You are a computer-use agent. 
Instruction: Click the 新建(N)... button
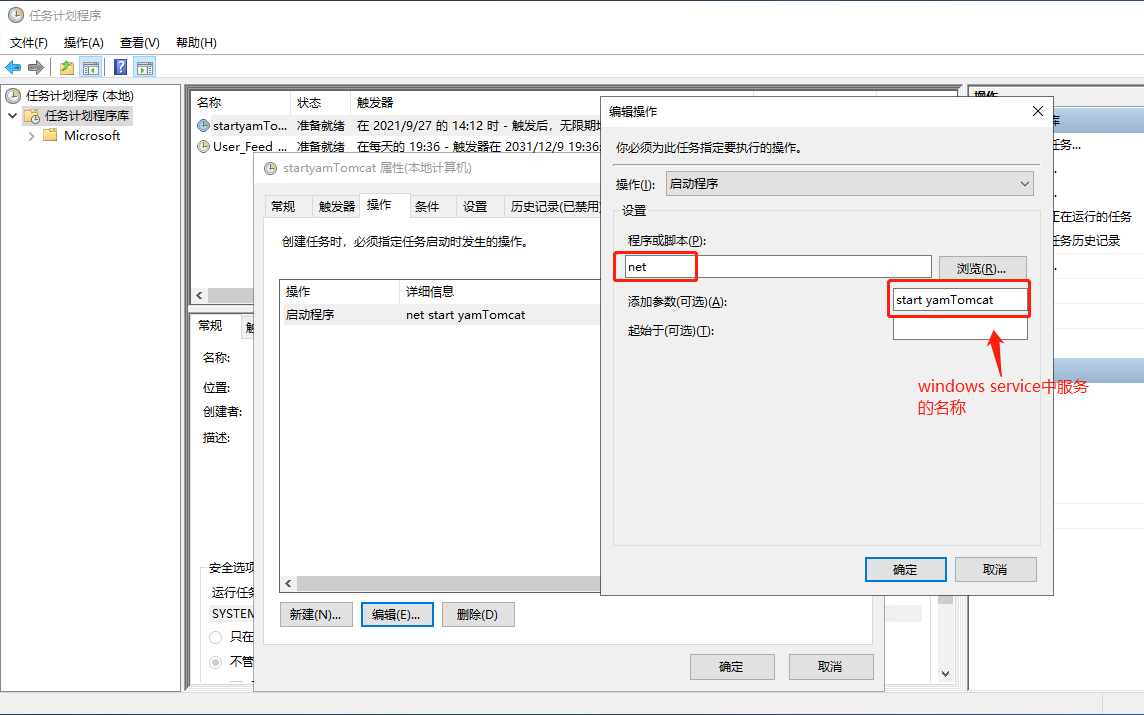click(x=316, y=614)
